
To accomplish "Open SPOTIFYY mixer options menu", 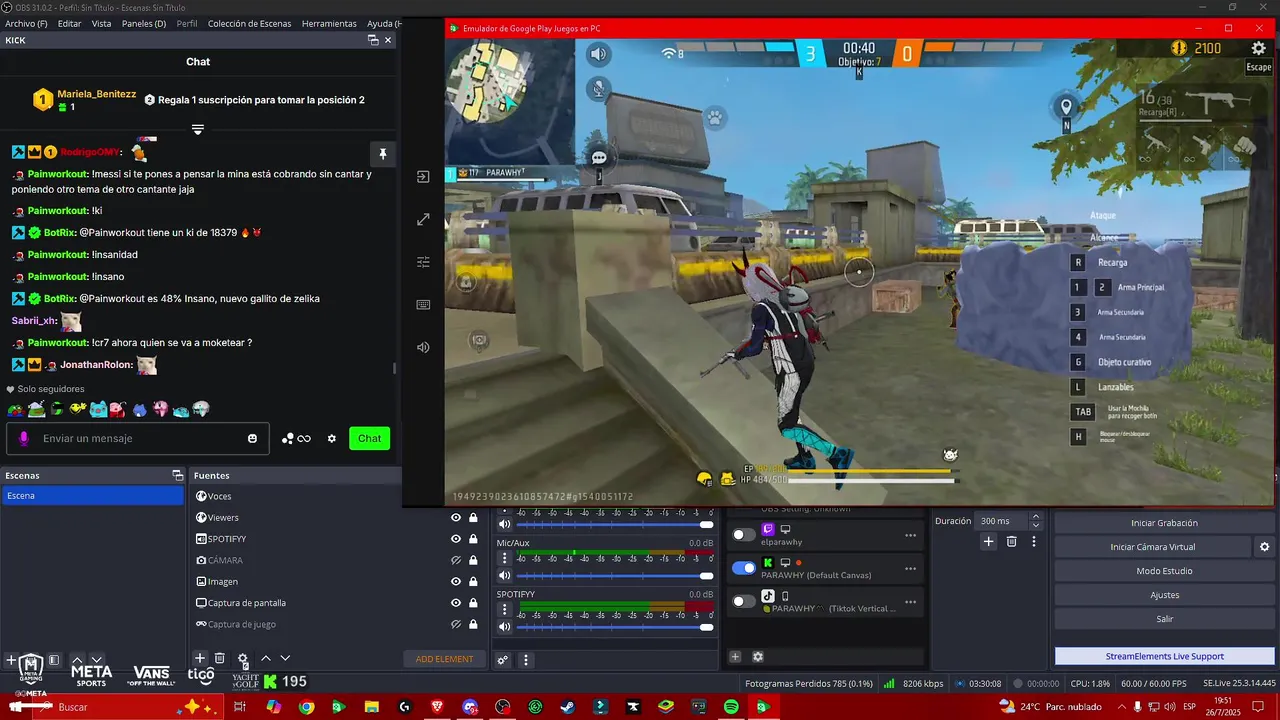I will point(504,610).
